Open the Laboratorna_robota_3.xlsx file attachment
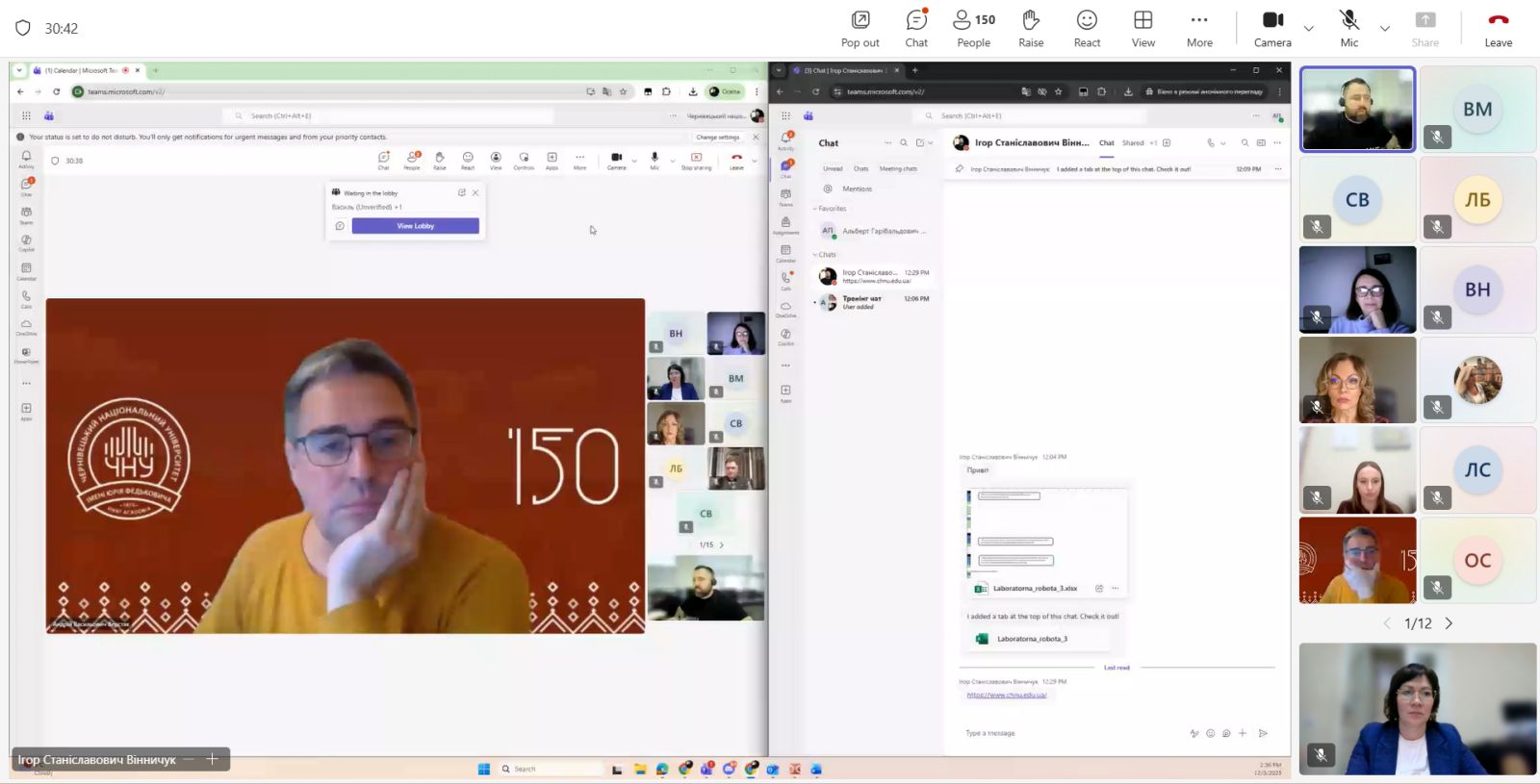The height and width of the screenshot is (784, 1540). tap(1035, 588)
